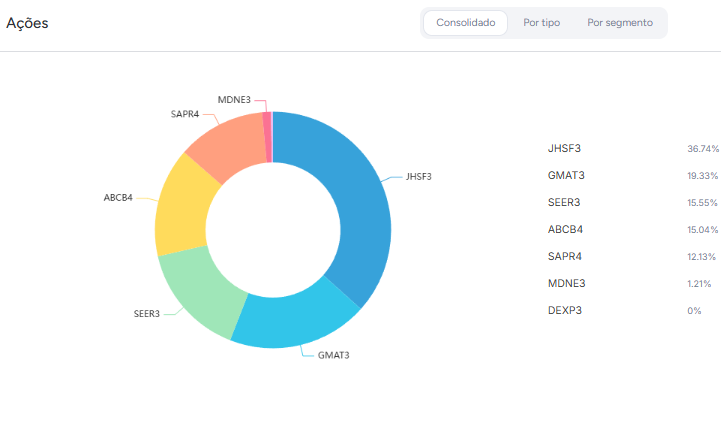This screenshot has height=433, width=721.
Task: Click the 1.21% value
Action: [699, 284]
